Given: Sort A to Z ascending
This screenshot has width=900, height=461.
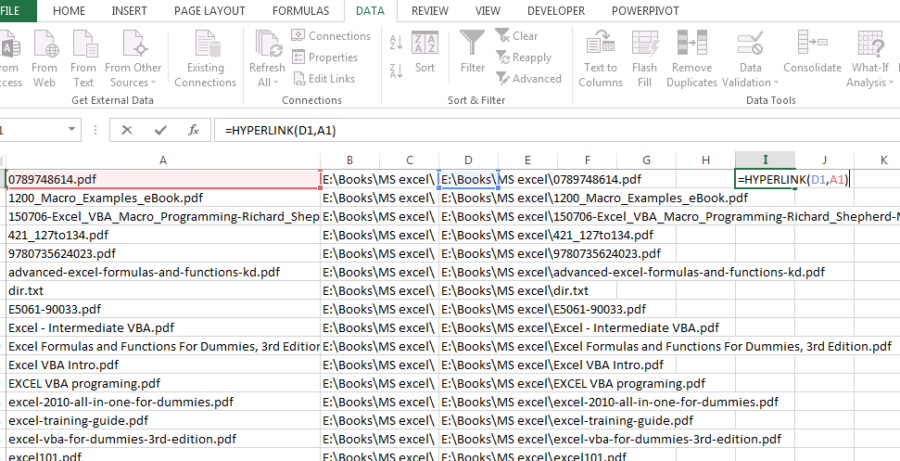Looking at the screenshot, I should point(396,42).
